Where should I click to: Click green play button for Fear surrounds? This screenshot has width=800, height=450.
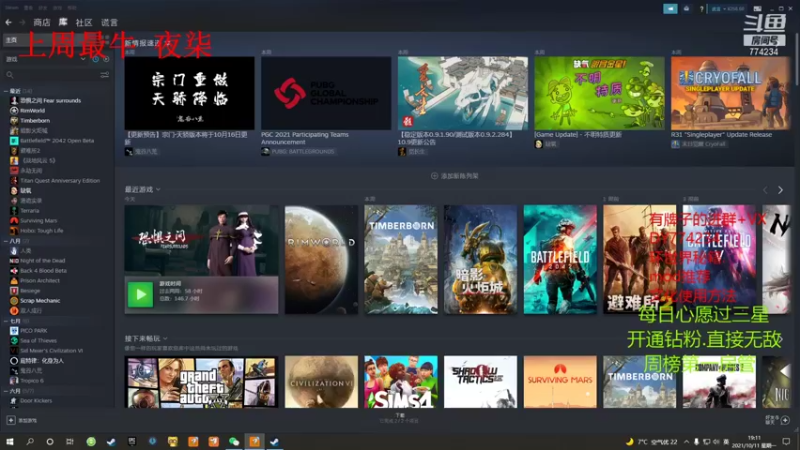[140, 294]
